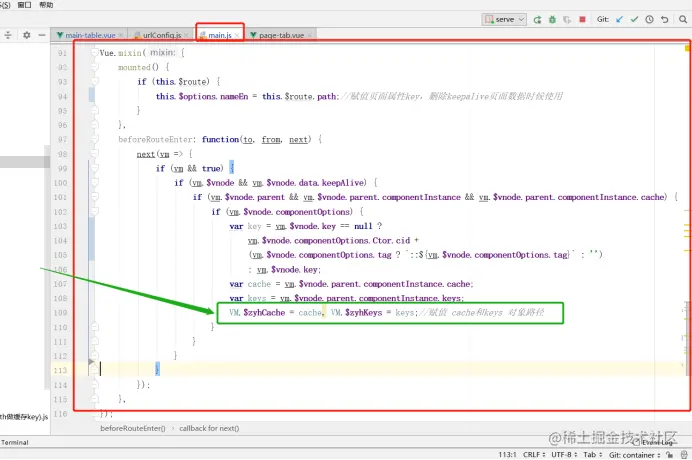Close the main.js tab
The width and height of the screenshot is (692, 460).
point(237,35)
